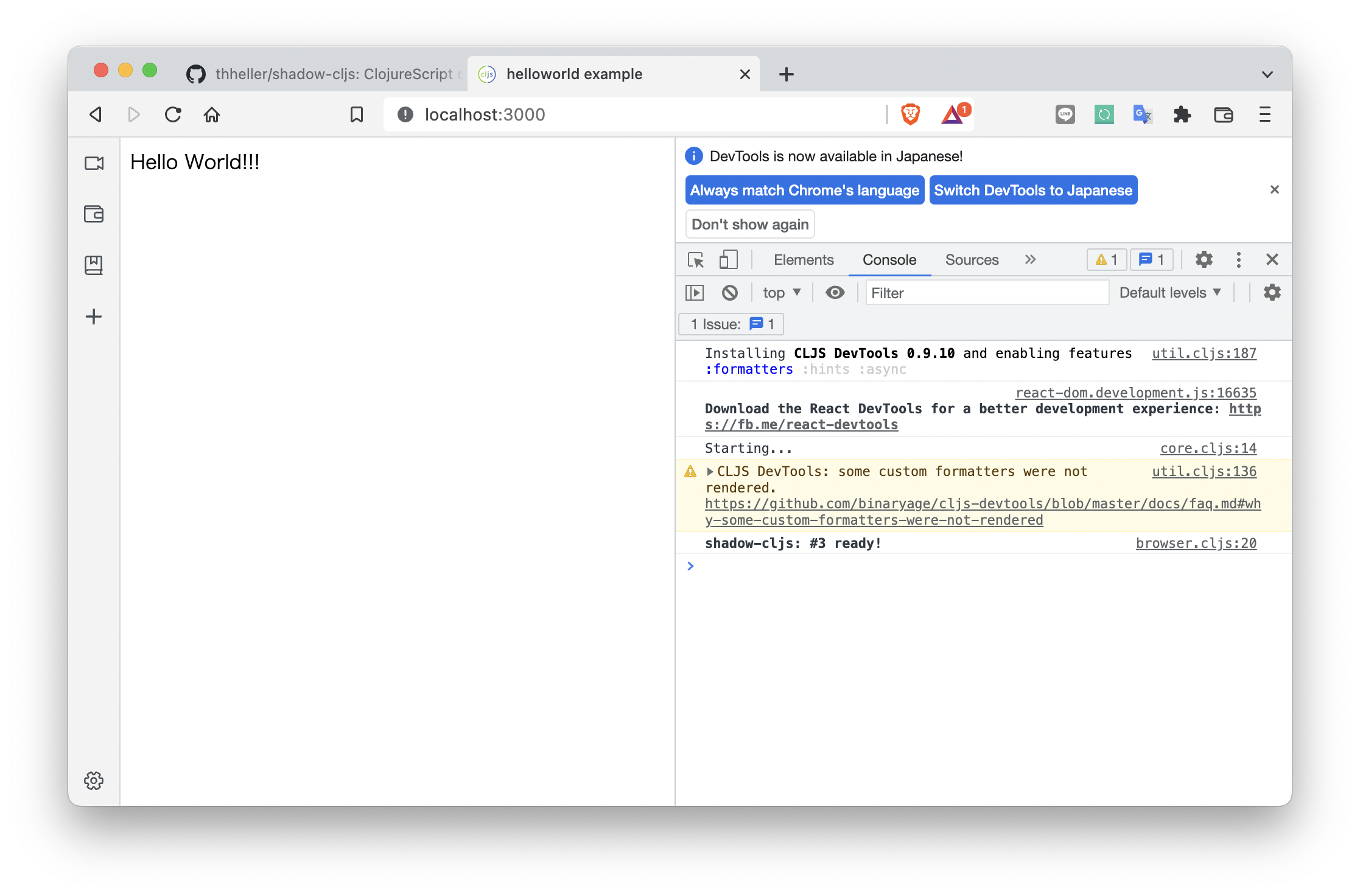This screenshot has height=896, width=1360.
Task: Toggle the live expression eye icon
Action: click(x=835, y=293)
